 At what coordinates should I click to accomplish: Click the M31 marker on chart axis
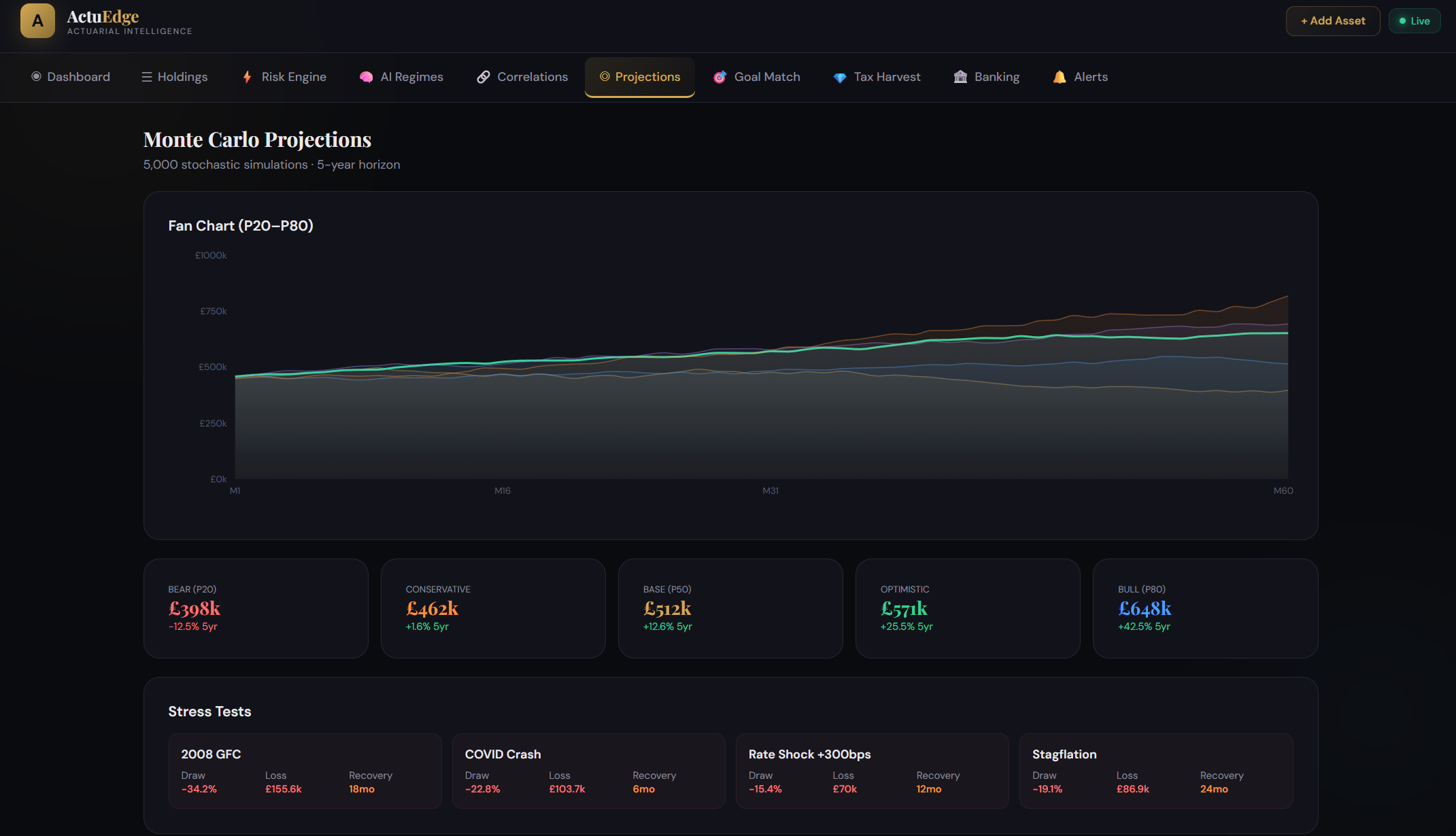[x=770, y=490]
